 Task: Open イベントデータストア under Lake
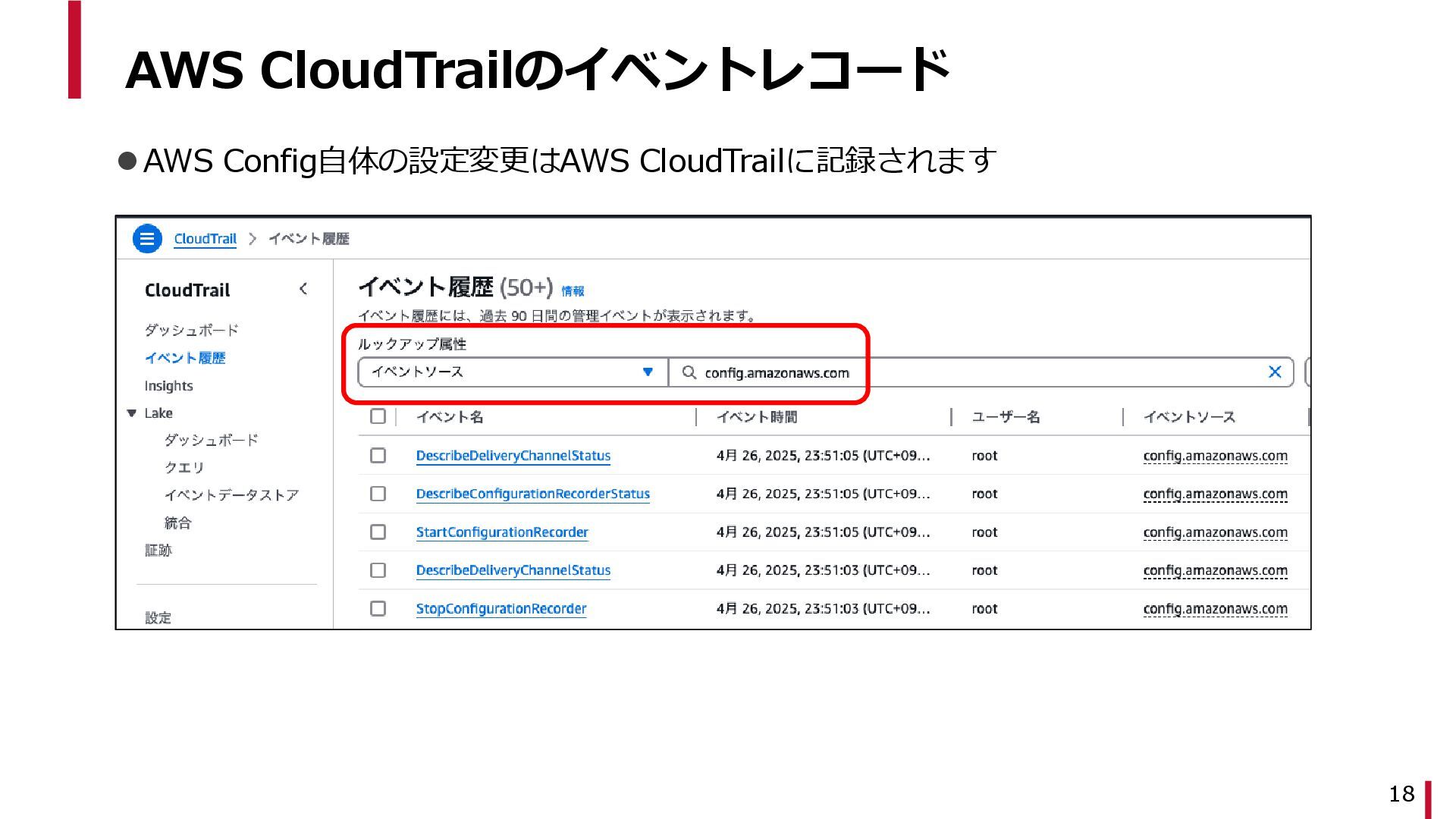[x=231, y=495]
